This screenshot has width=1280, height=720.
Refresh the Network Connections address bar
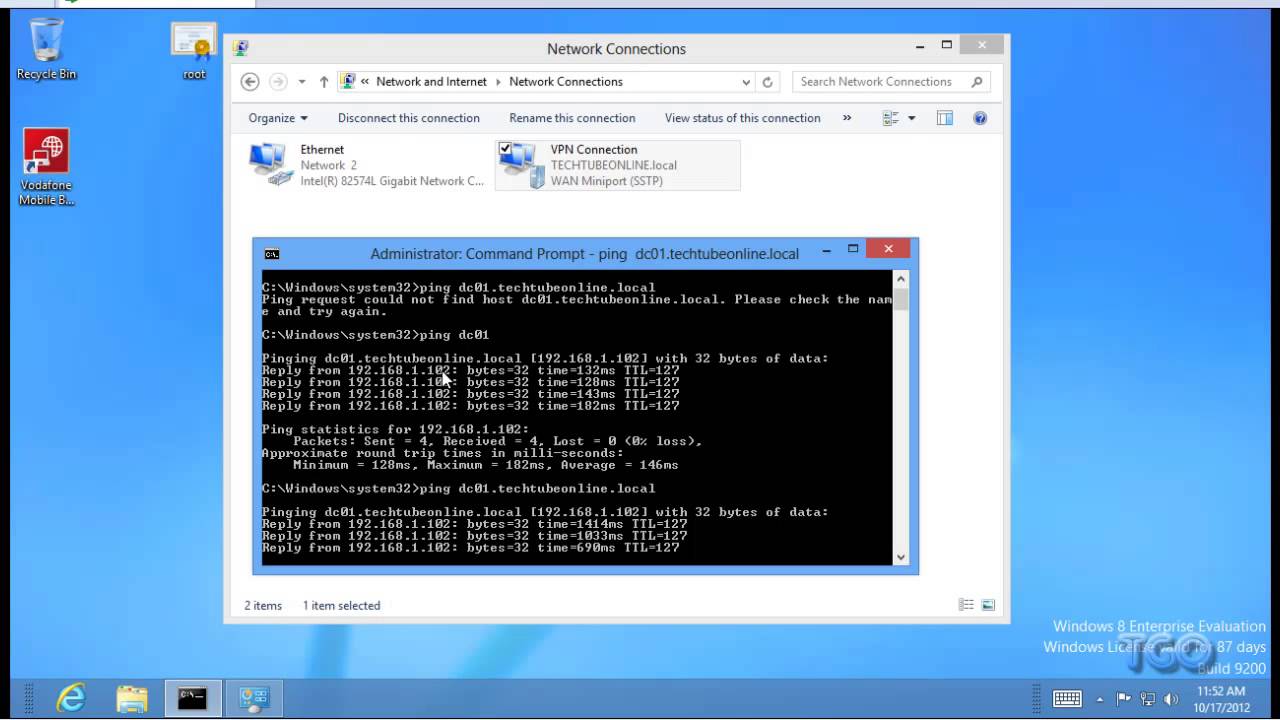point(768,82)
